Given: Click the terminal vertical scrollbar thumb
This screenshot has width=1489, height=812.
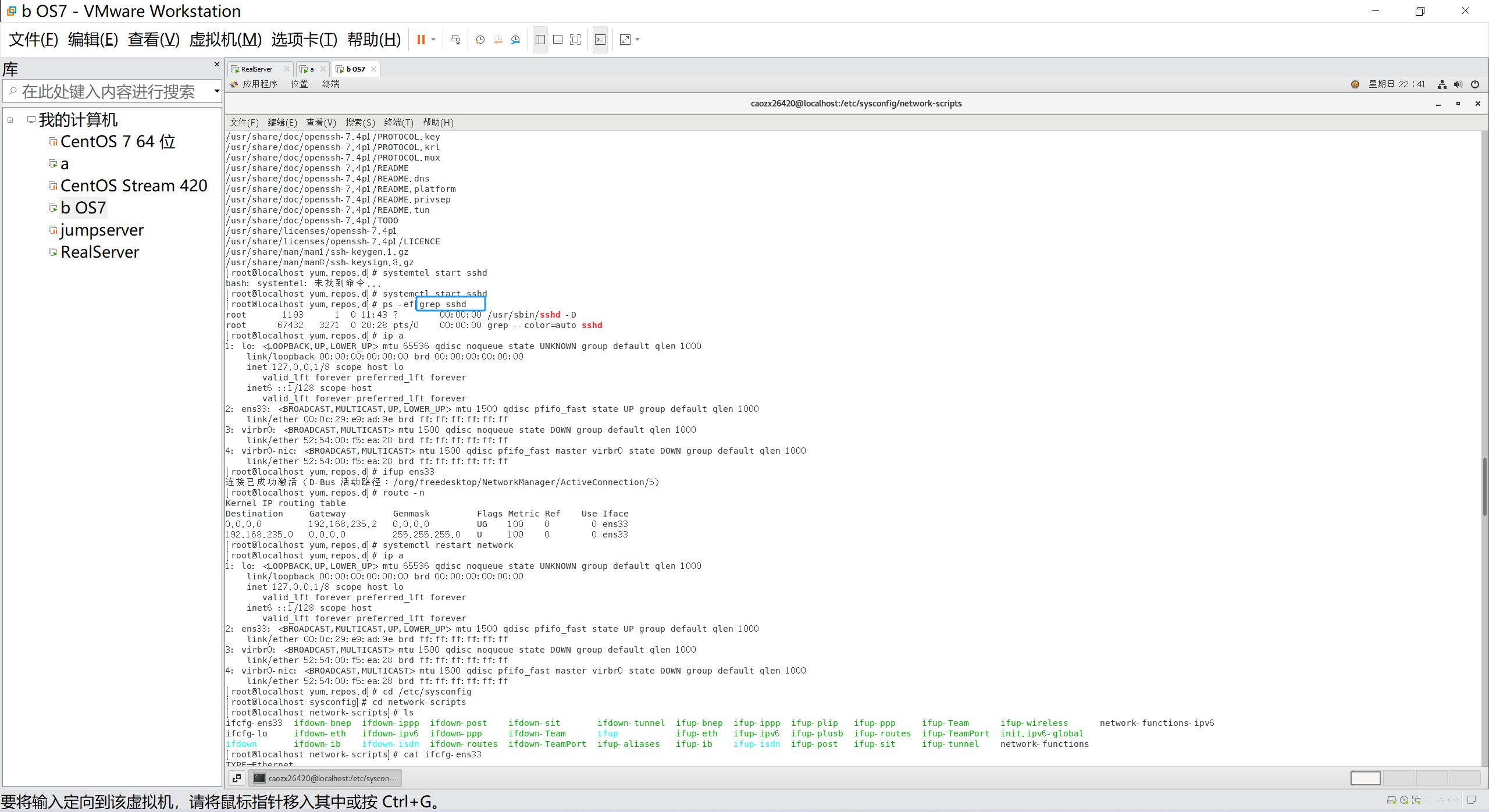Looking at the screenshot, I should click(x=1484, y=486).
